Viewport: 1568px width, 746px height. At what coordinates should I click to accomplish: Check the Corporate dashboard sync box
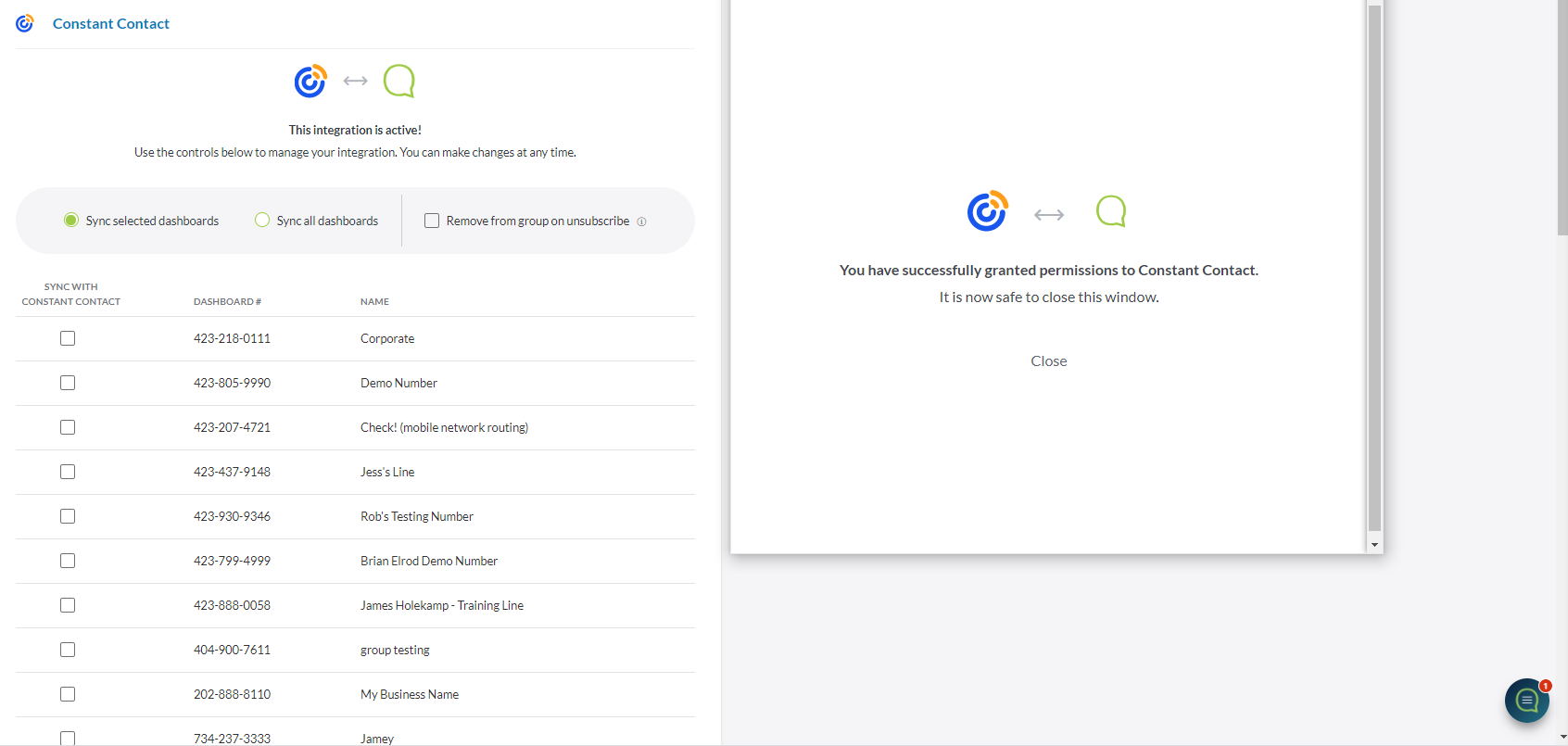(68, 338)
